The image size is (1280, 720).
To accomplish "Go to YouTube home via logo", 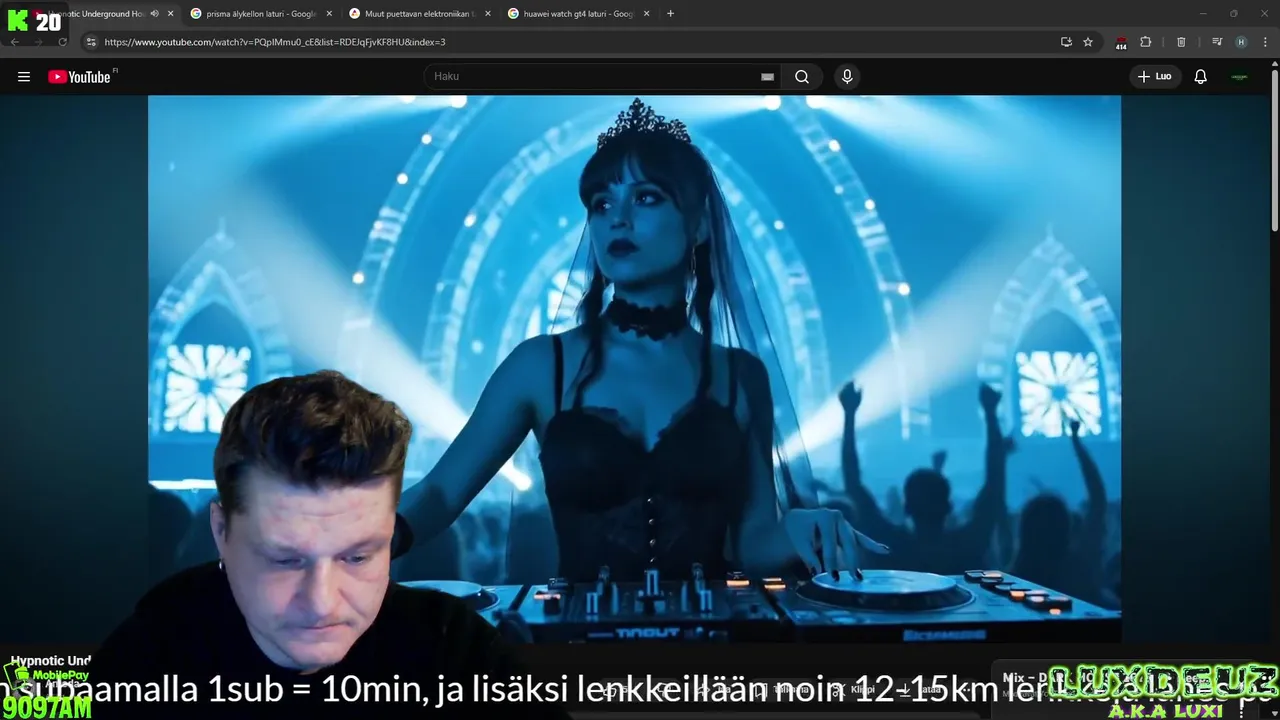I will [80, 77].
